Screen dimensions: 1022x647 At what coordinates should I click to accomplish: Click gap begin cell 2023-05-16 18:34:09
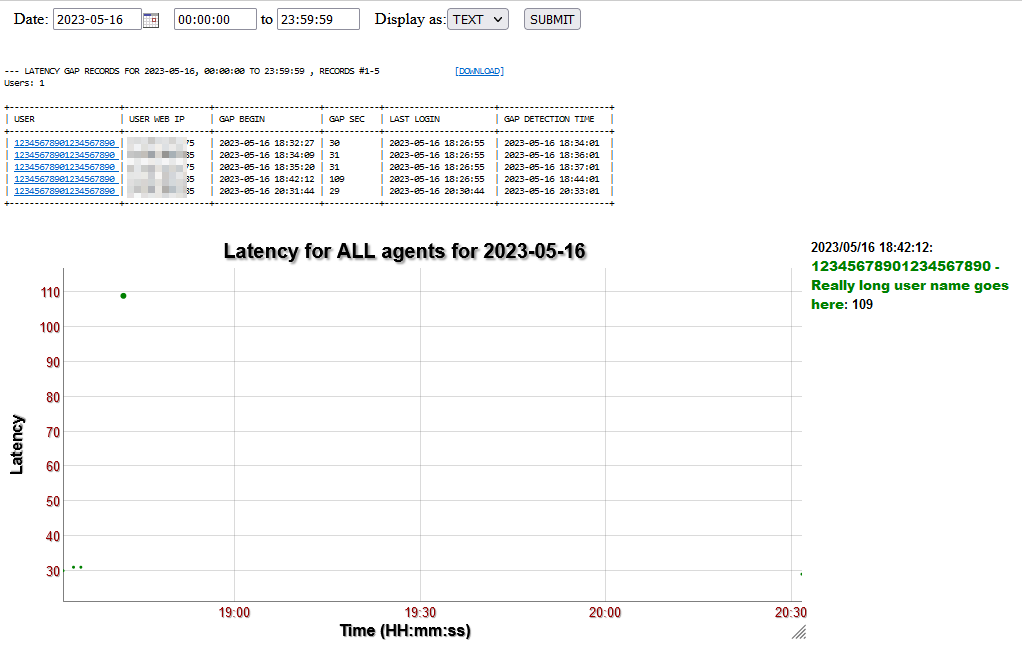point(267,155)
